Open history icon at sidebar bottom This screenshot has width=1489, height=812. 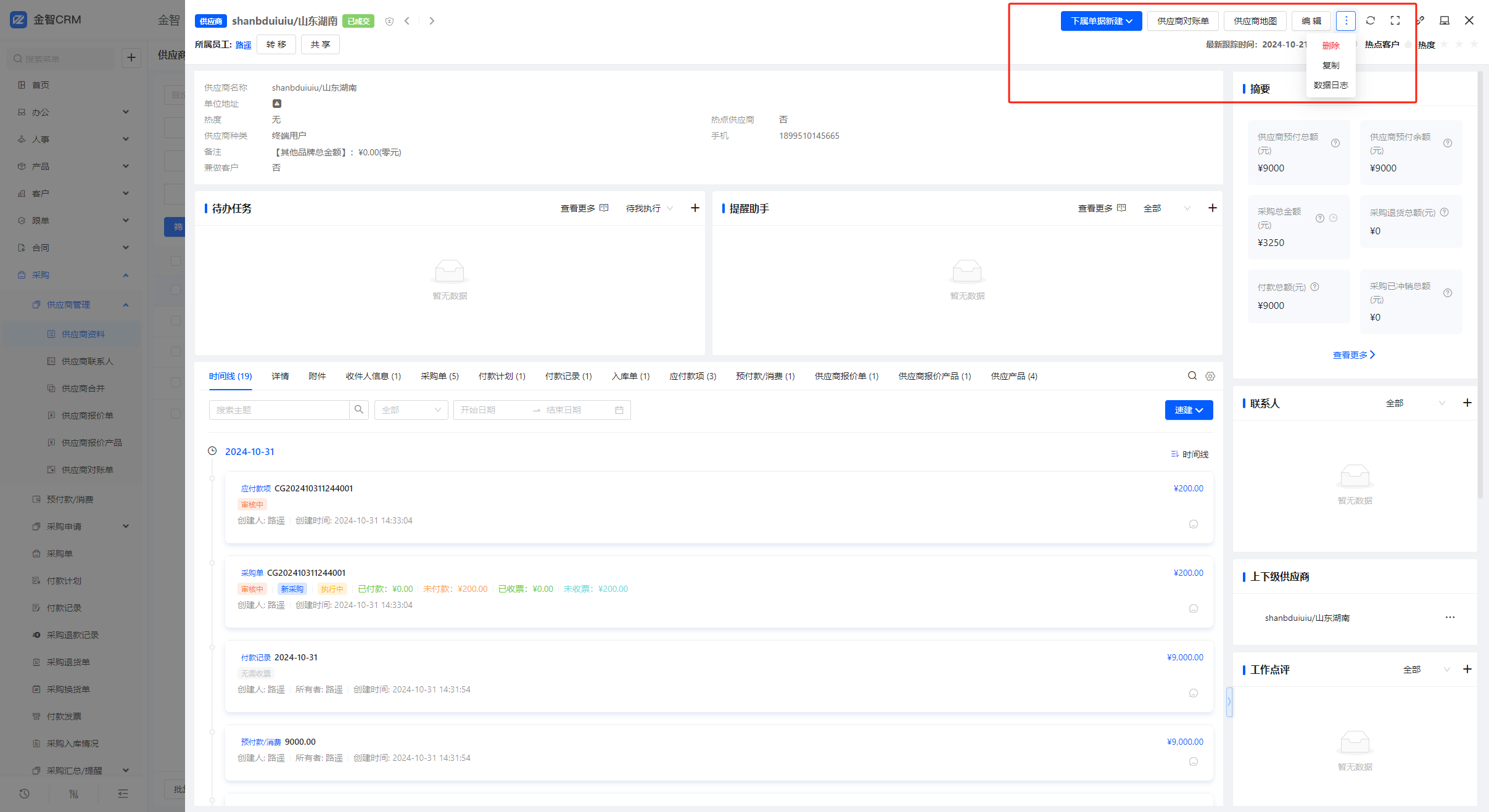[24, 794]
